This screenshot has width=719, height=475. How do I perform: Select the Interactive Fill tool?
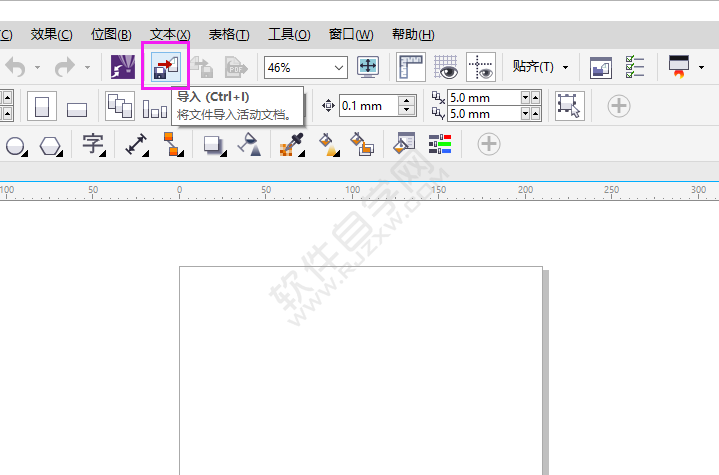pos(329,145)
